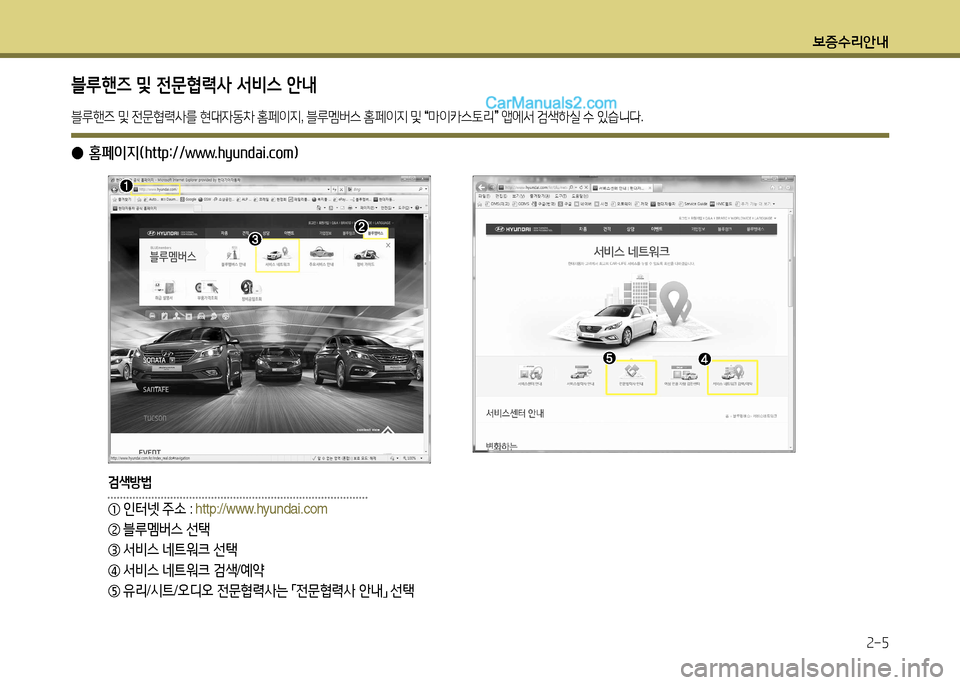Select the 주요서비스 안내 car icon

coord(321,256)
